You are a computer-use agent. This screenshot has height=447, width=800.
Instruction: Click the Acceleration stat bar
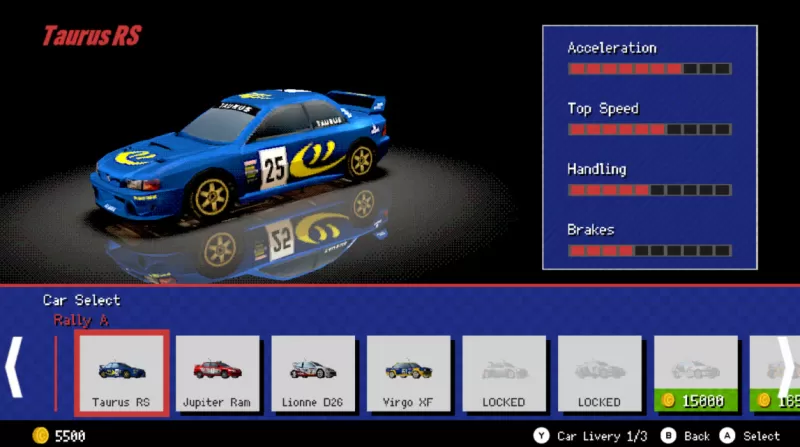coord(649,69)
